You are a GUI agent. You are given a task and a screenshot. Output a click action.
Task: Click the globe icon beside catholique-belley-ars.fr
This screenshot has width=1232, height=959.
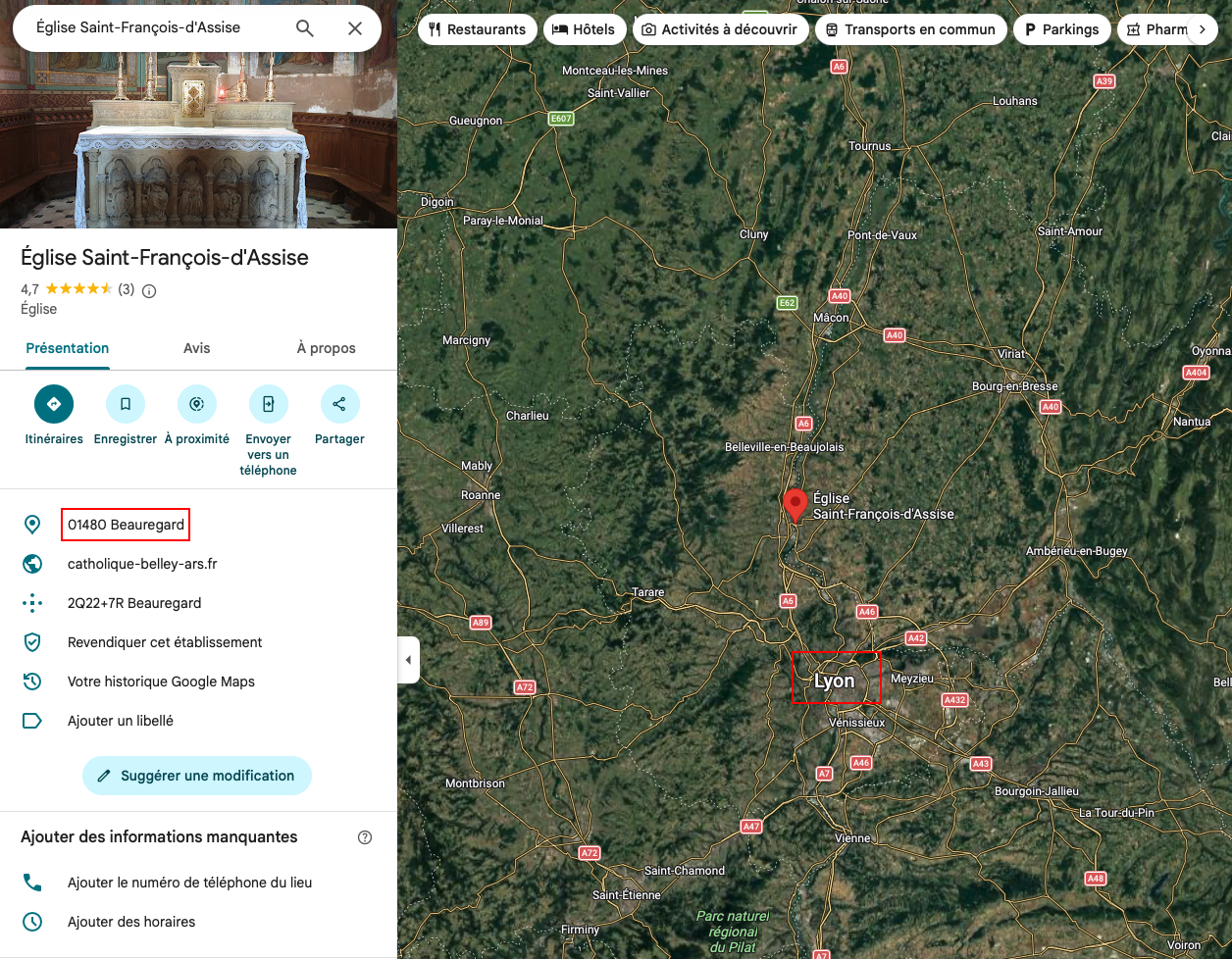point(32,564)
